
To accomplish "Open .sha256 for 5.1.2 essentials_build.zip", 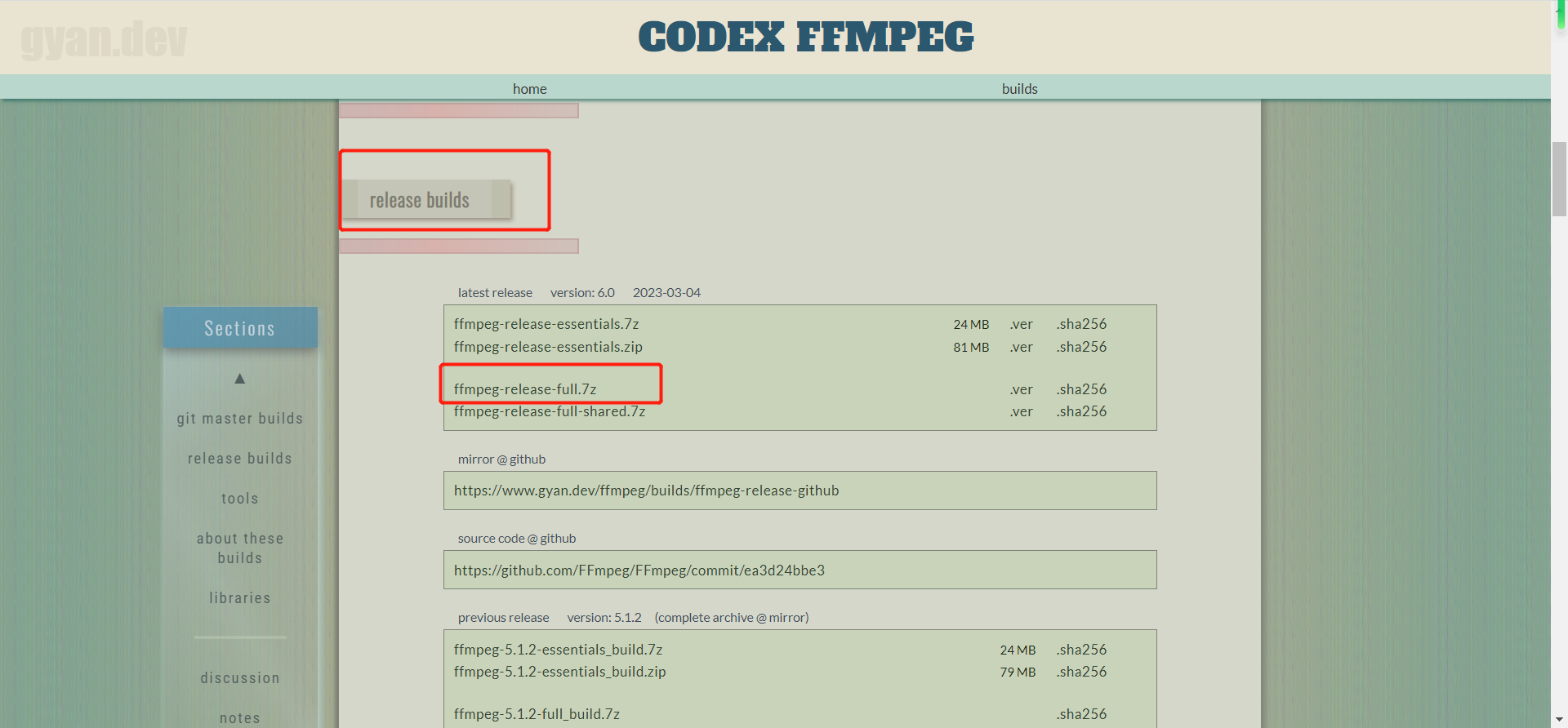I will coord(1082,672).
